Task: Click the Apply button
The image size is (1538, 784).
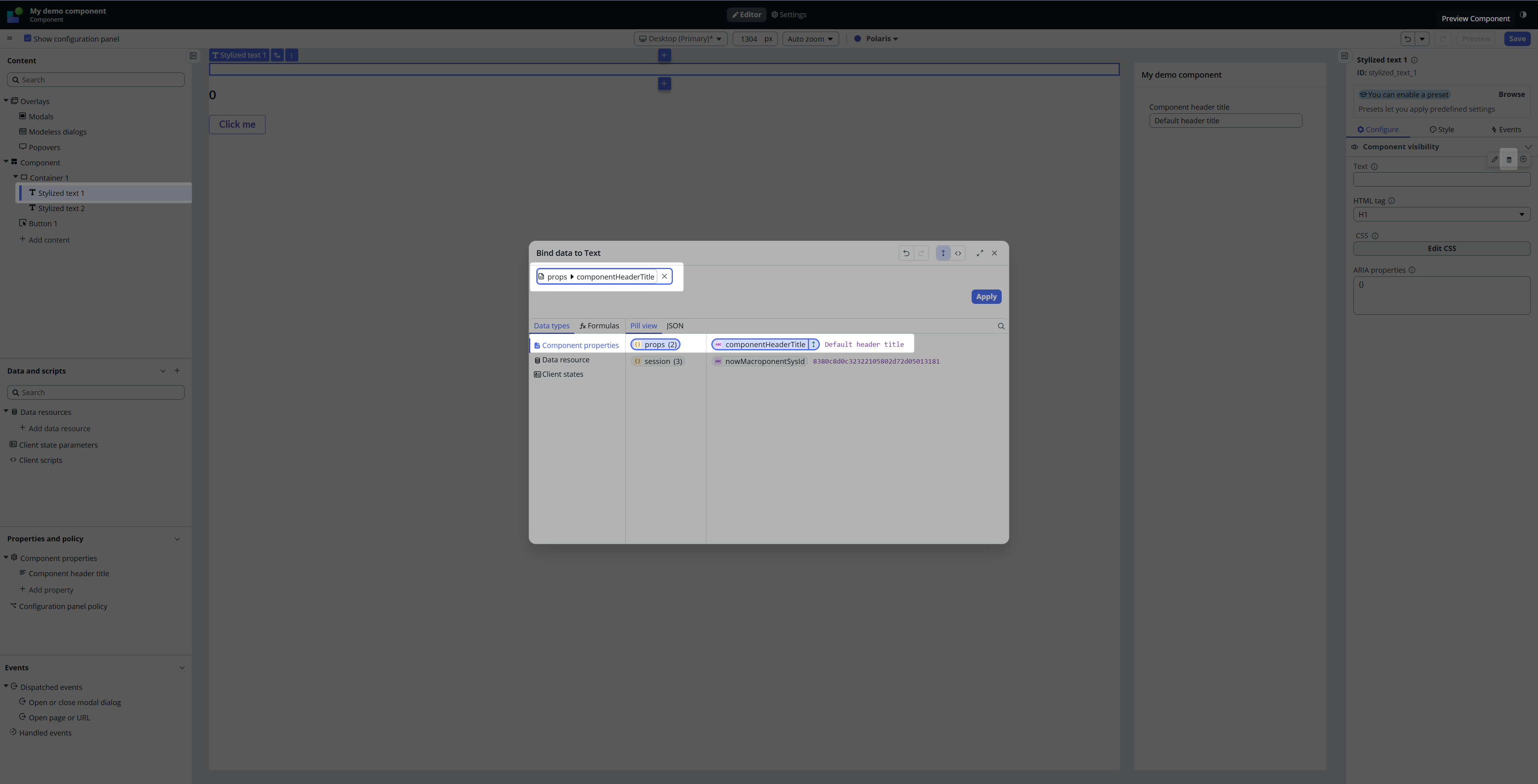Action: [986, 297]
